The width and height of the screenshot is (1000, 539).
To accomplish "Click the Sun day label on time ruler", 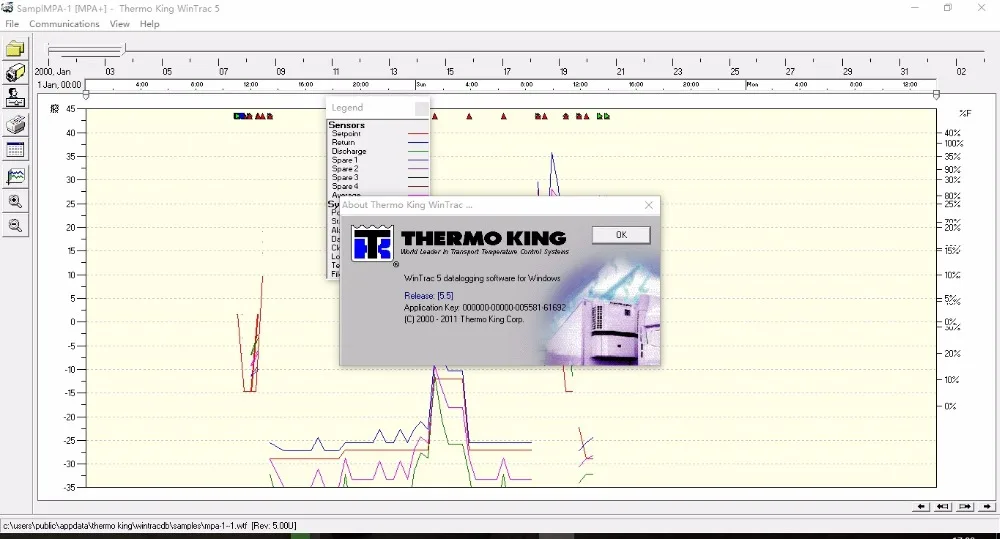I will click(422, 84).
